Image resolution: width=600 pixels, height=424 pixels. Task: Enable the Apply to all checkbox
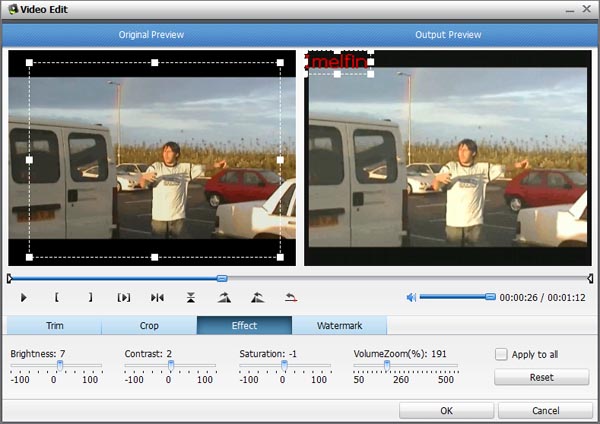[x=502, y=354]
